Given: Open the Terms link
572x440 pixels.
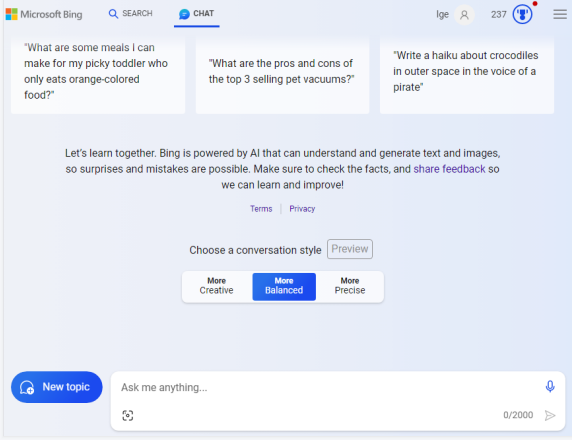Looking at the screenshot, I should (x=261, y=209).
